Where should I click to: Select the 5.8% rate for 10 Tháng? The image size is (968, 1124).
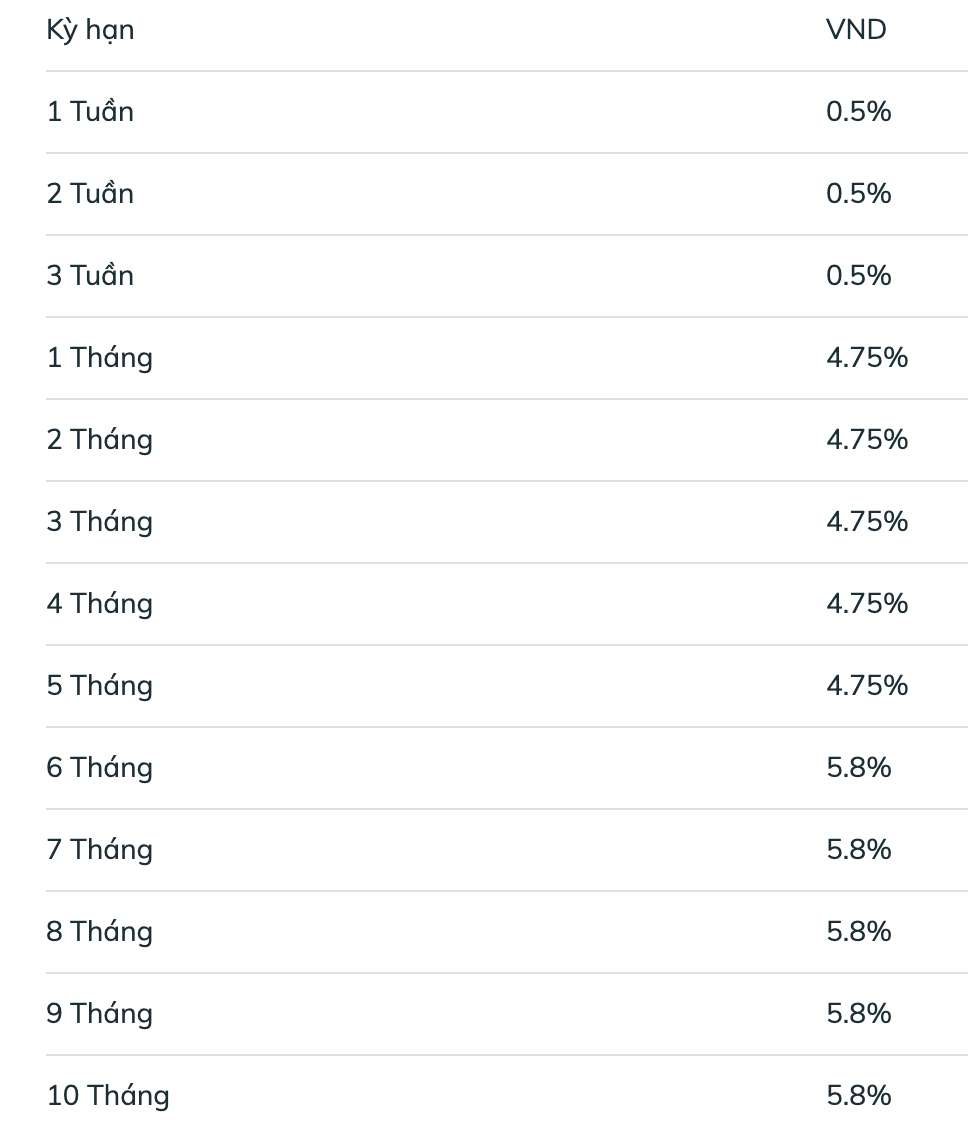858,1096
